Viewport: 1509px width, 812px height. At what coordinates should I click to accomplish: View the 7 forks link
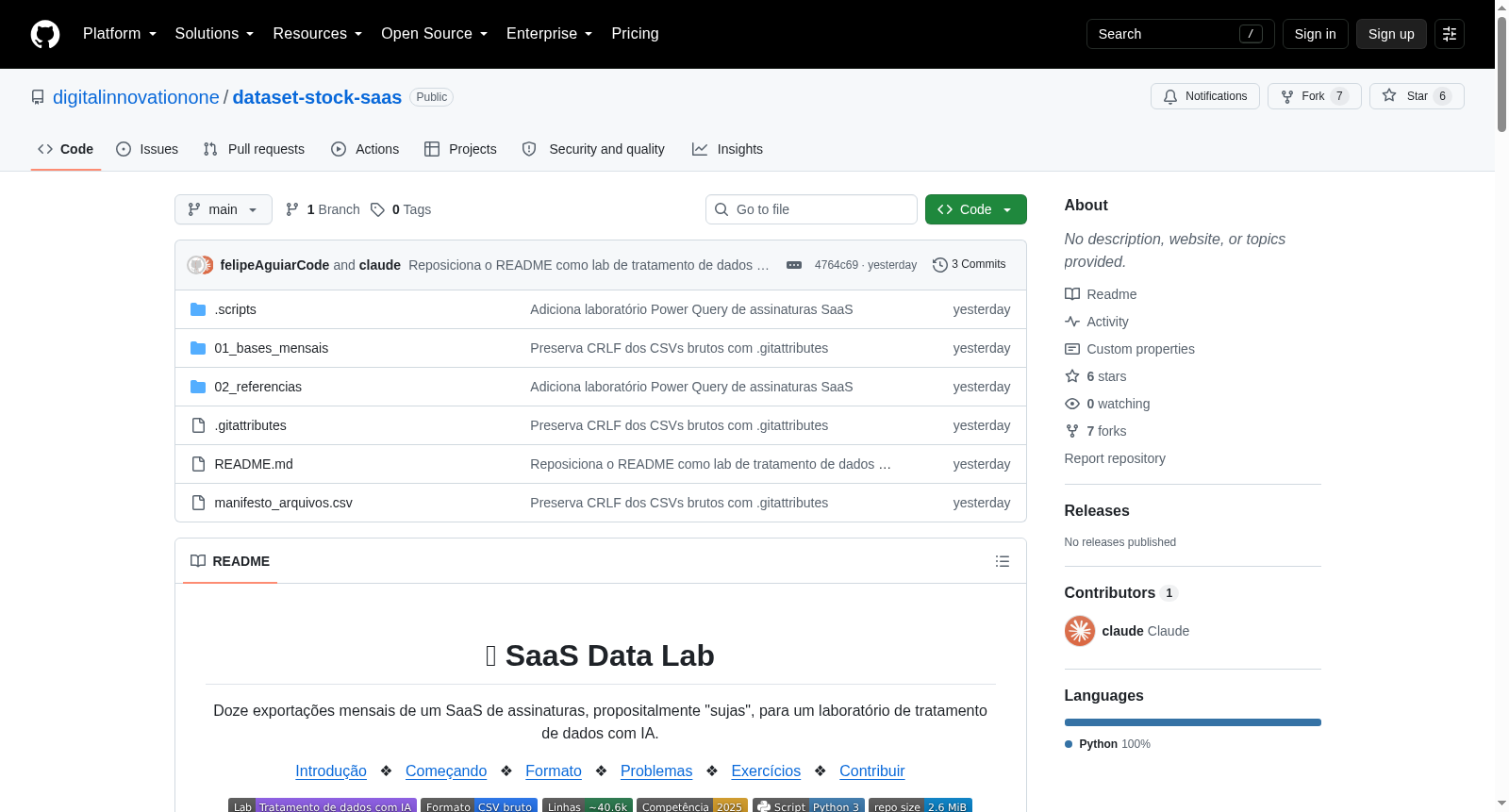(x=1096, y=431)
